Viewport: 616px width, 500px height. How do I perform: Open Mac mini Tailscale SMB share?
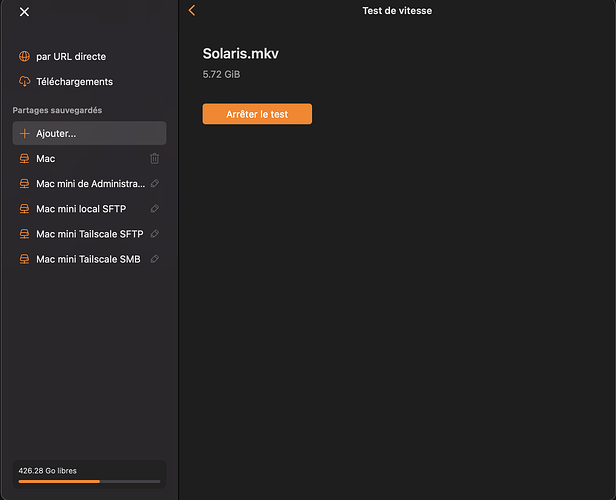point(88,259)
